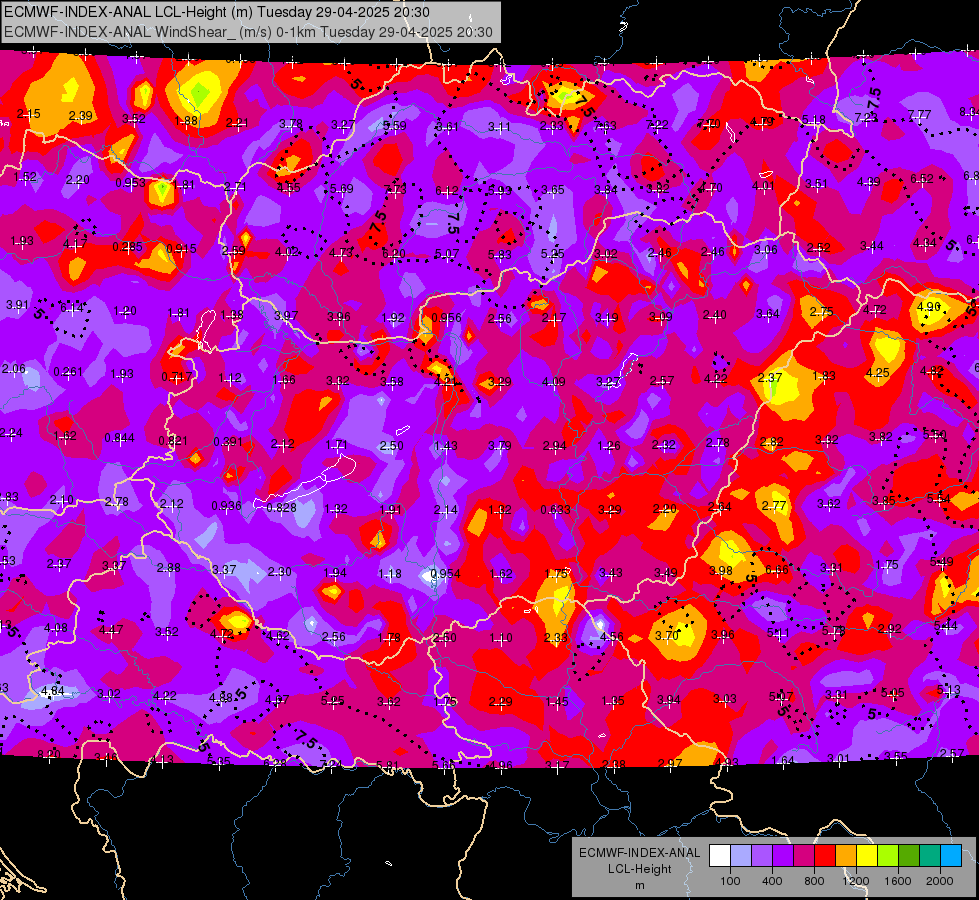Viewport: 979px width, 900px height.
Task: Click the legend tick label 1200
Action: coord(855,881)
